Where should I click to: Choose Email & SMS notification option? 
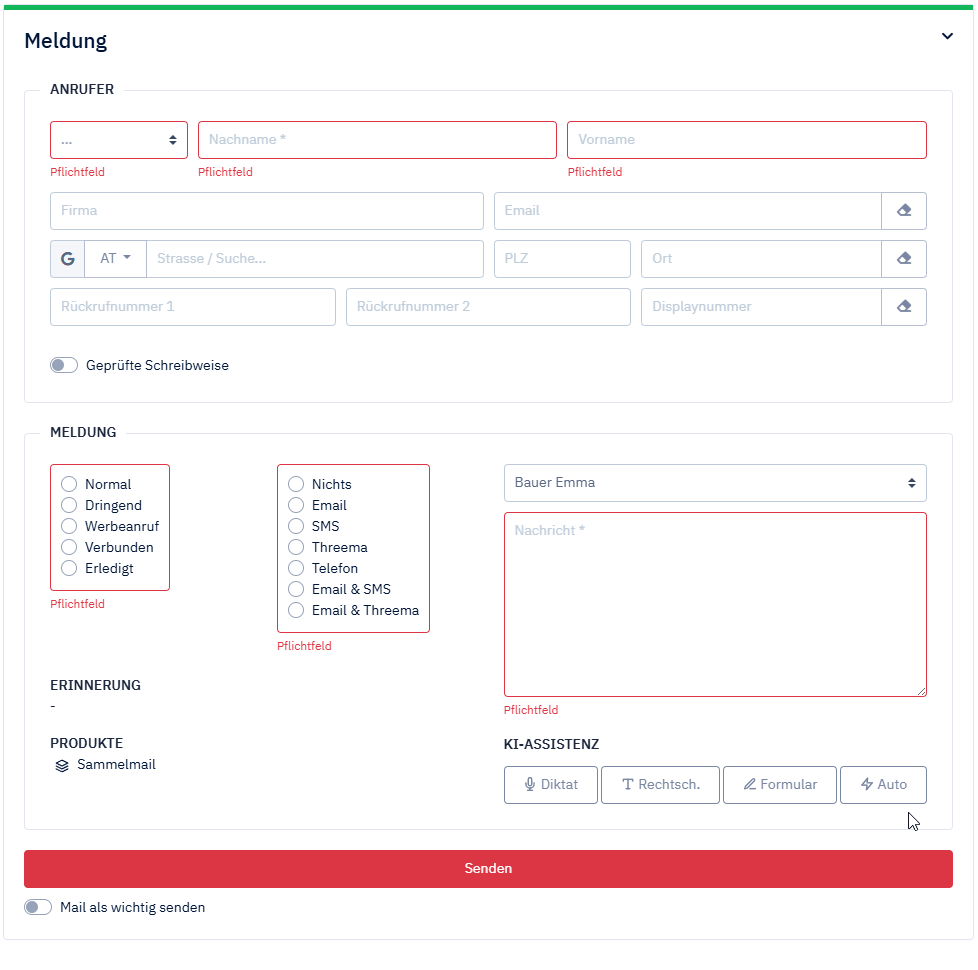(x=296, y=590)
